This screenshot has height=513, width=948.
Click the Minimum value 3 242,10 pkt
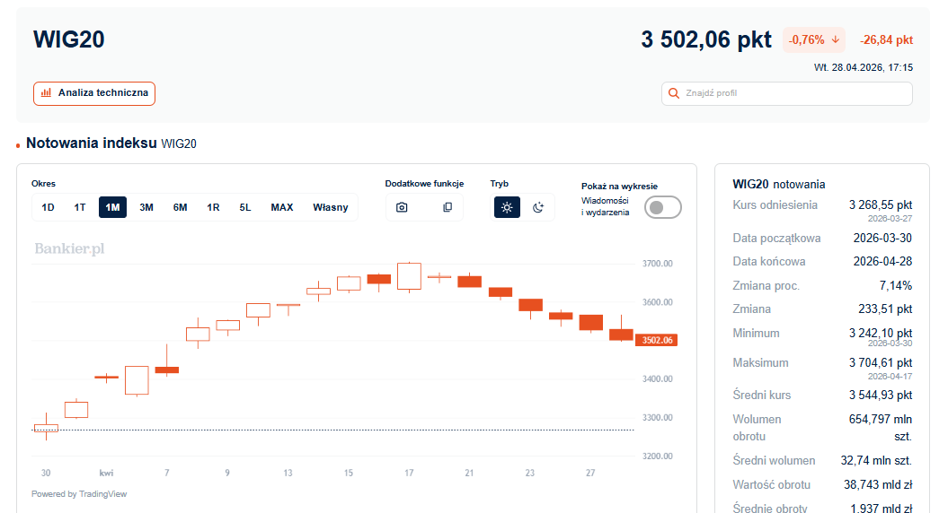point(880,333)
